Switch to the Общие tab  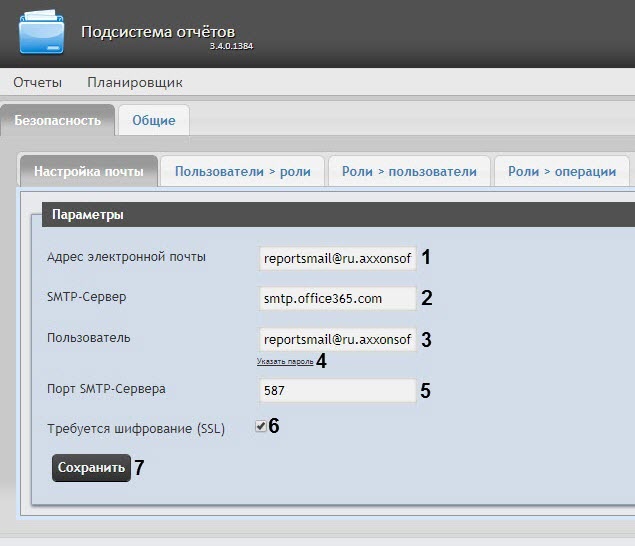click(153, 121)
